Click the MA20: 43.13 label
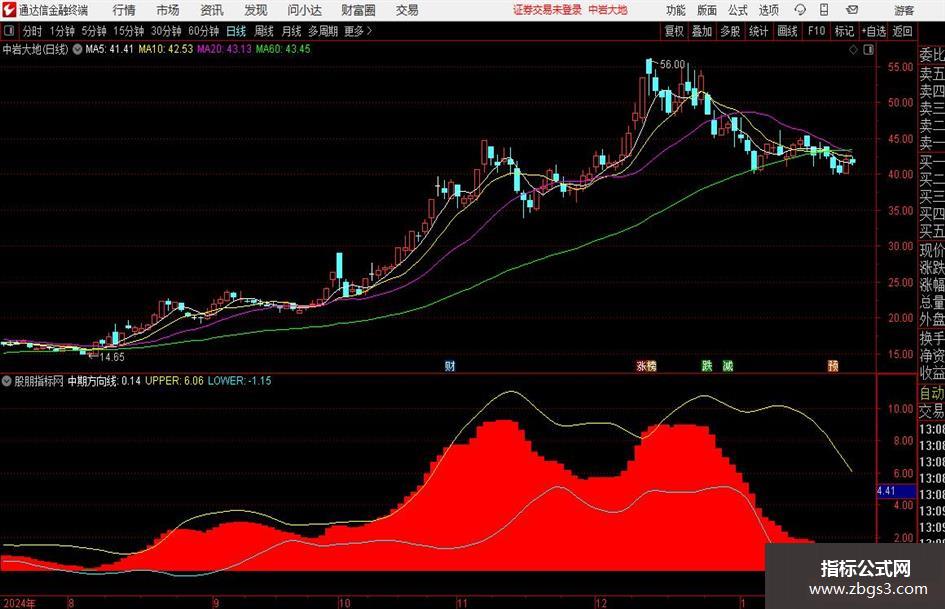Screen dimensions: 945x609 pos(224,49)
